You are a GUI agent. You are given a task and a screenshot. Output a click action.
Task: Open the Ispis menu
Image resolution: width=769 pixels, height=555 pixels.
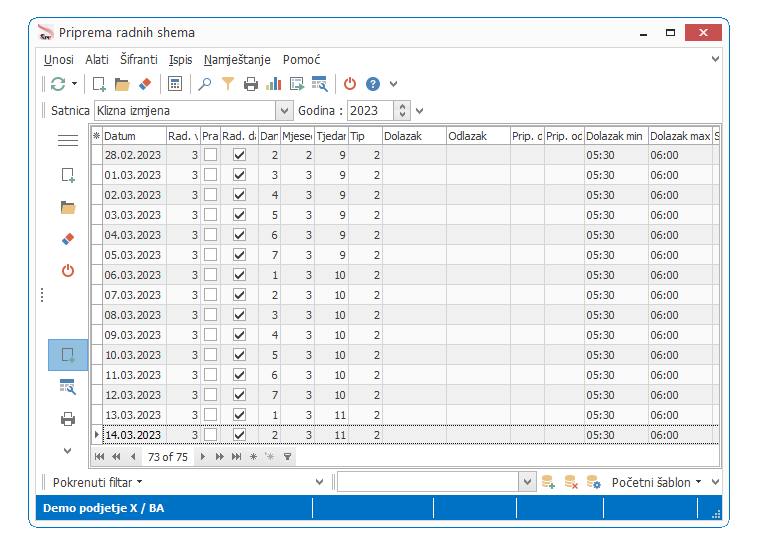click(180, 60)
